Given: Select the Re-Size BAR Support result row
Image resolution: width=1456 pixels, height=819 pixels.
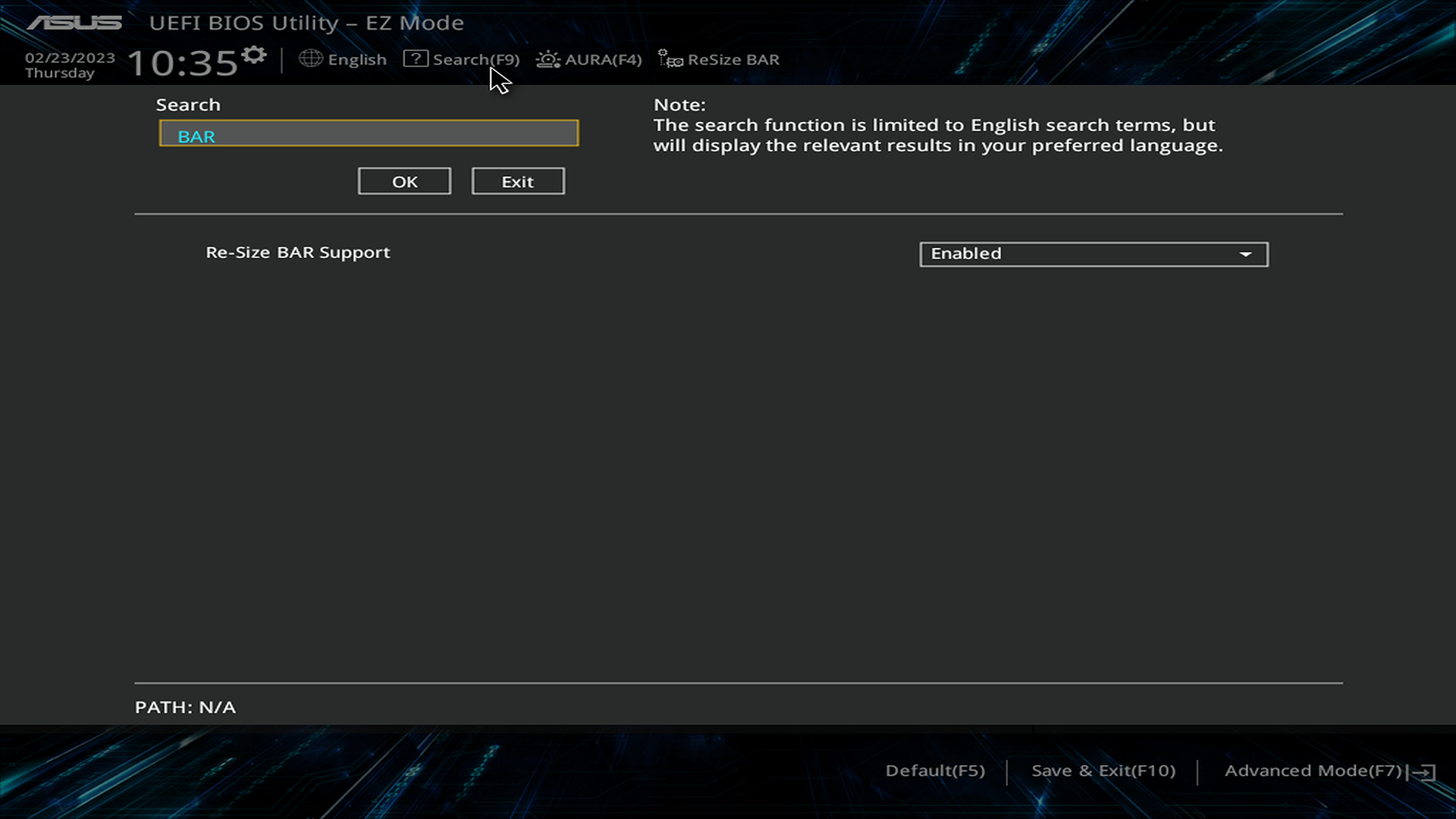Looking at the screenshot, I should tap(298, 253).
